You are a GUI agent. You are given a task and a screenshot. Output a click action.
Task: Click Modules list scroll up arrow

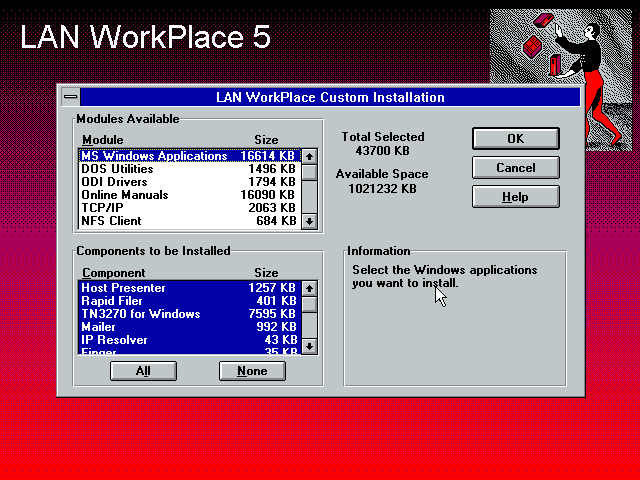click(x=309, y=156)
